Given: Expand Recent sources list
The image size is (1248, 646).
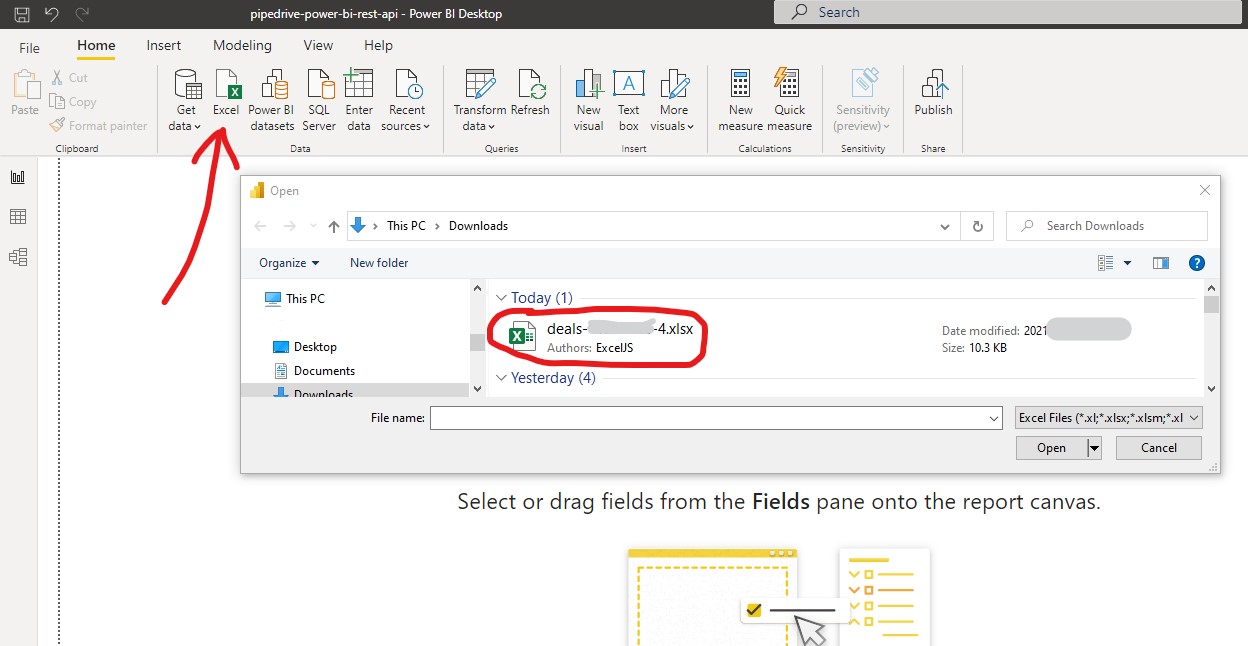Looking at the screenshot, I should pos(406,100).
